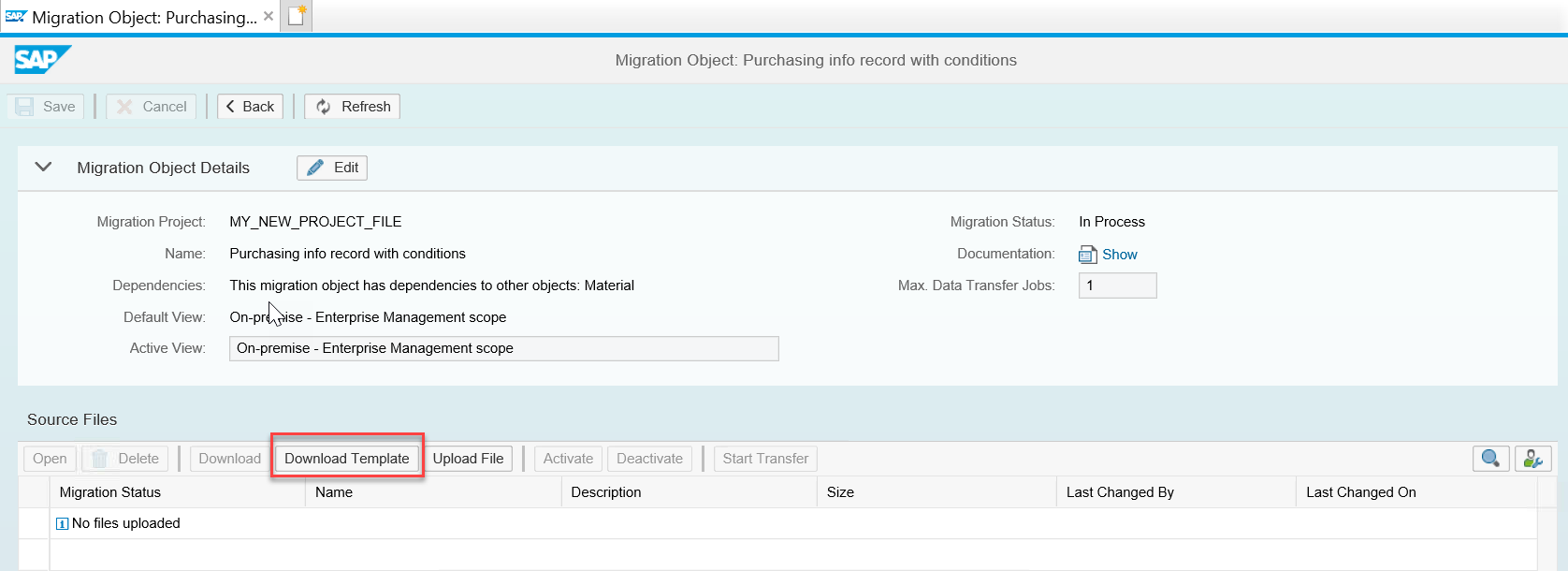Close the Migration Object browser tab
Image resolution: width=1568 pixels, height=571 pixels.
[x=269, y=16]
